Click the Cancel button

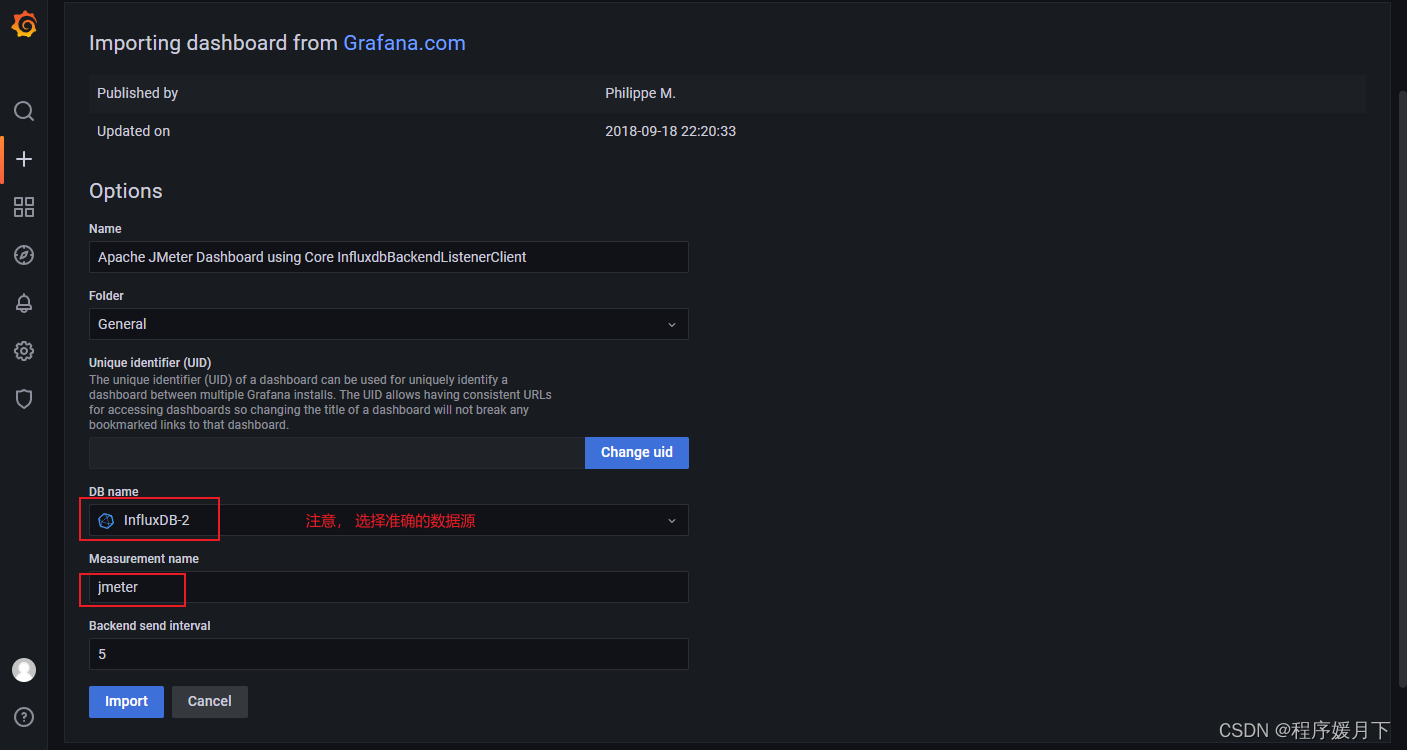click(210, 701)
